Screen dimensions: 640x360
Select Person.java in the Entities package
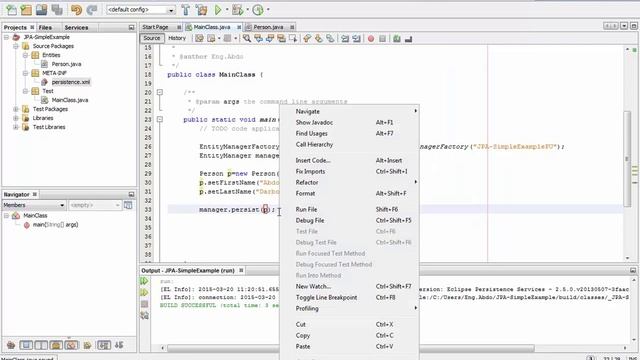(x=66, y=64)
